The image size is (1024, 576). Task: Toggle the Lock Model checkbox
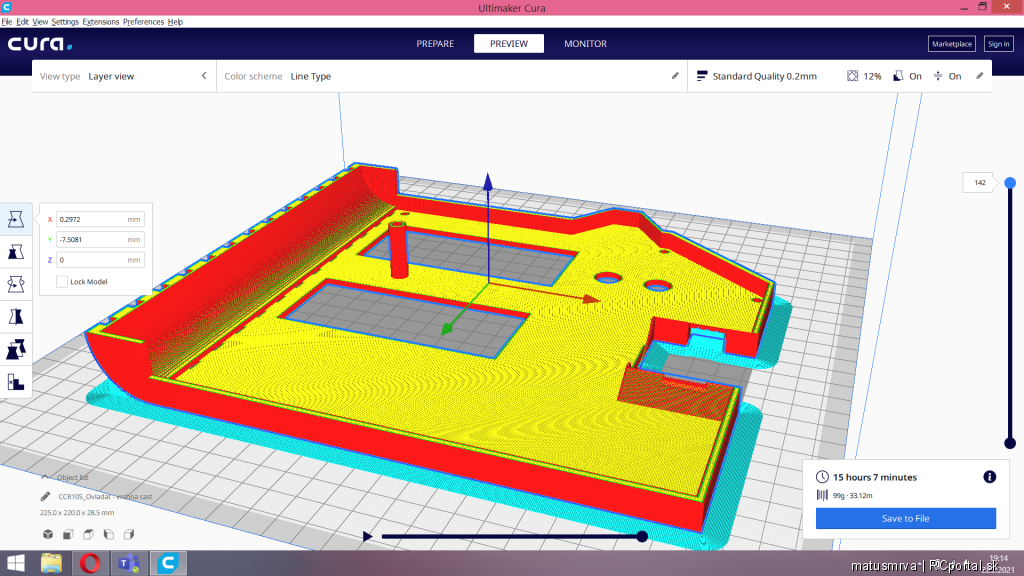tap(61, 281)
